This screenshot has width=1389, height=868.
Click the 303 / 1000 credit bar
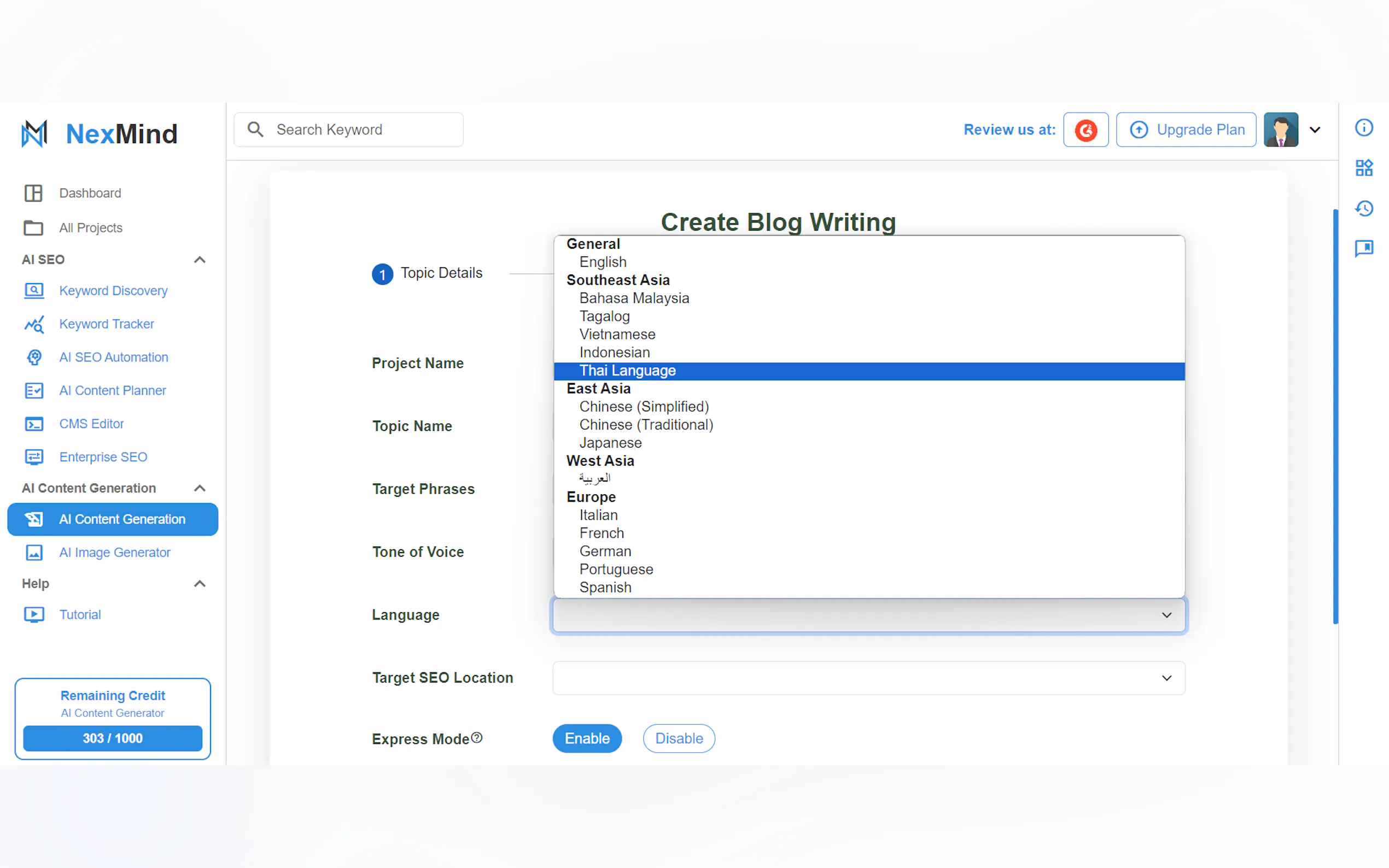pyautogui.click(x=113, y=738)
